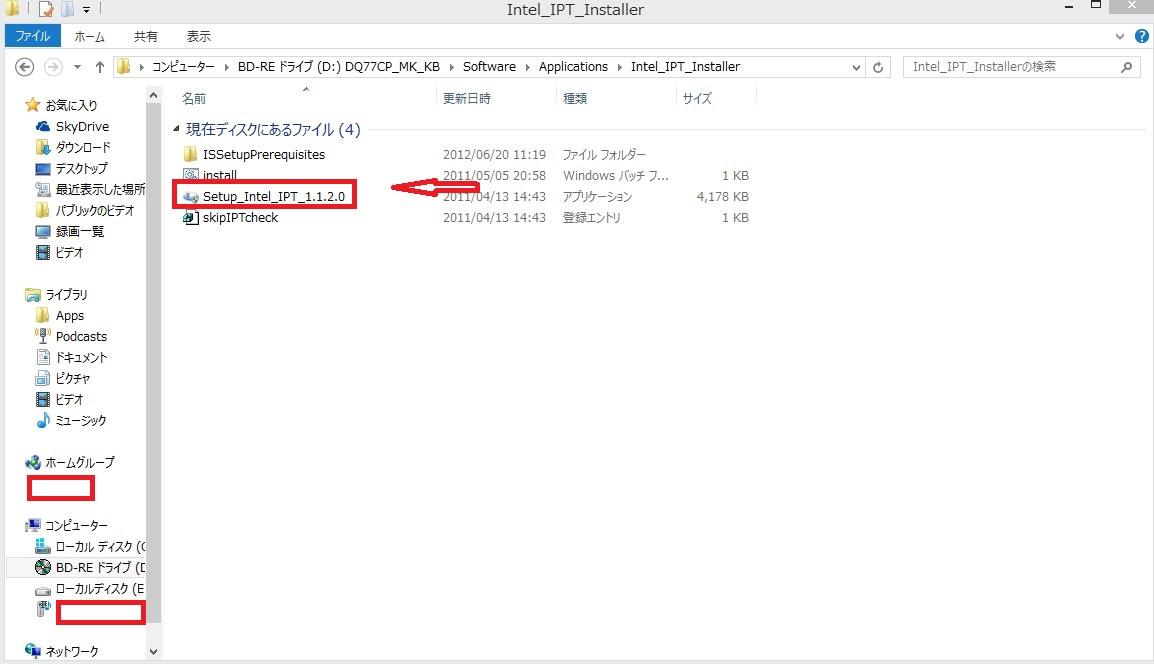Open デスクトップ in the navigation pane
Screen dimensions: 1154x664
pyautogui.click(x=81, y=169)
